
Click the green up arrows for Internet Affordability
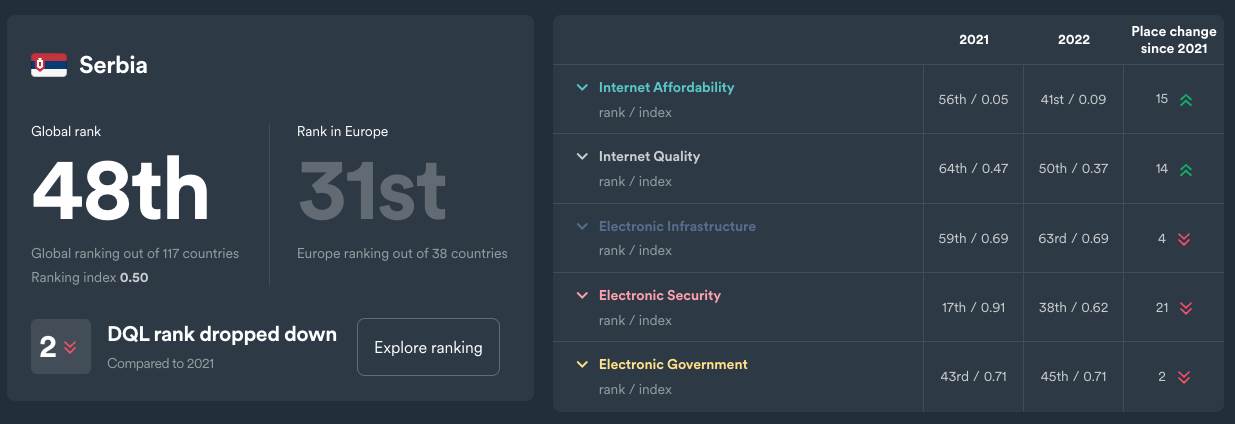pyautogui.click(x=1186, y=100)
